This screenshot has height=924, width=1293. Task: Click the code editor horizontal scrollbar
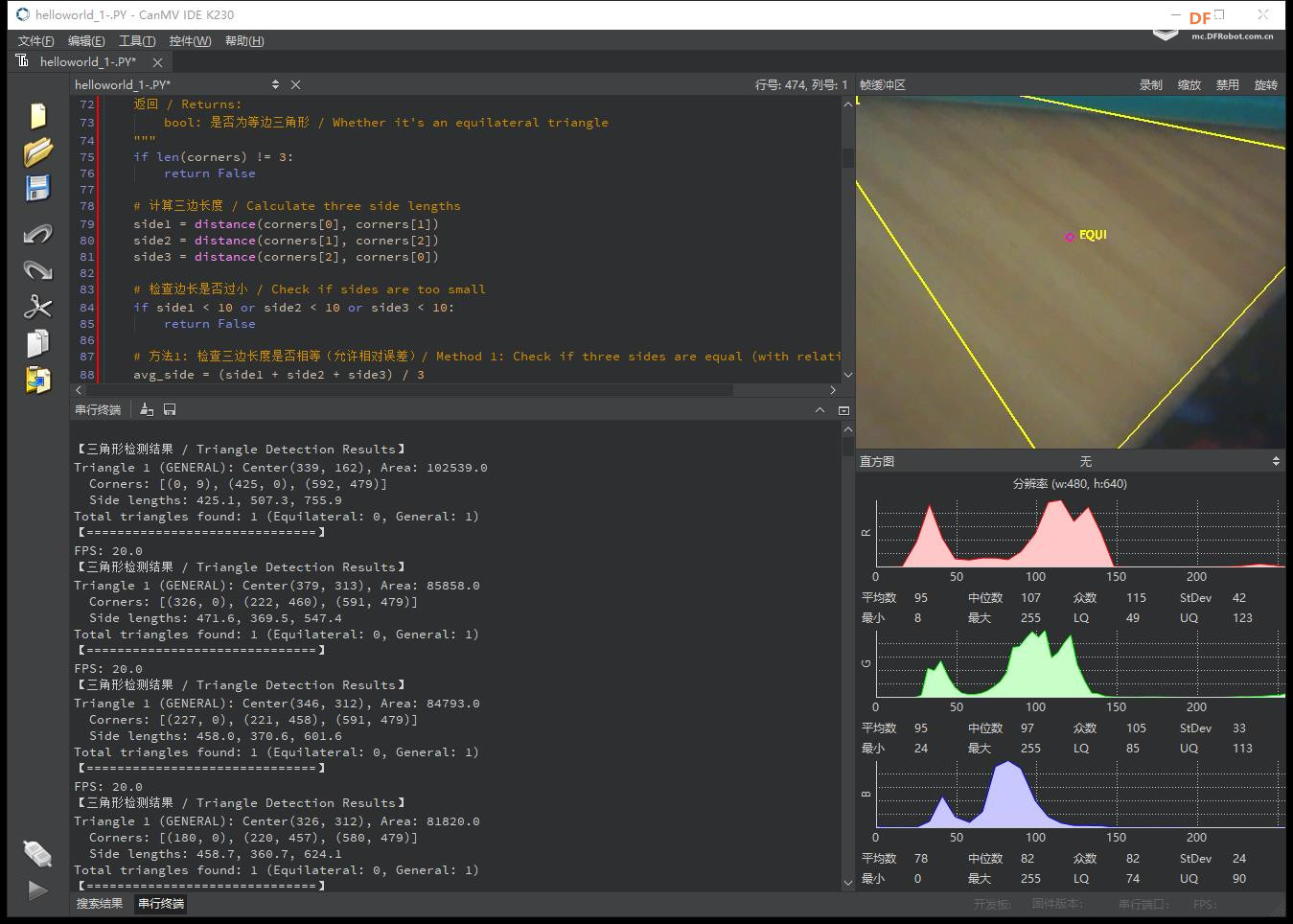pos(412,390)
